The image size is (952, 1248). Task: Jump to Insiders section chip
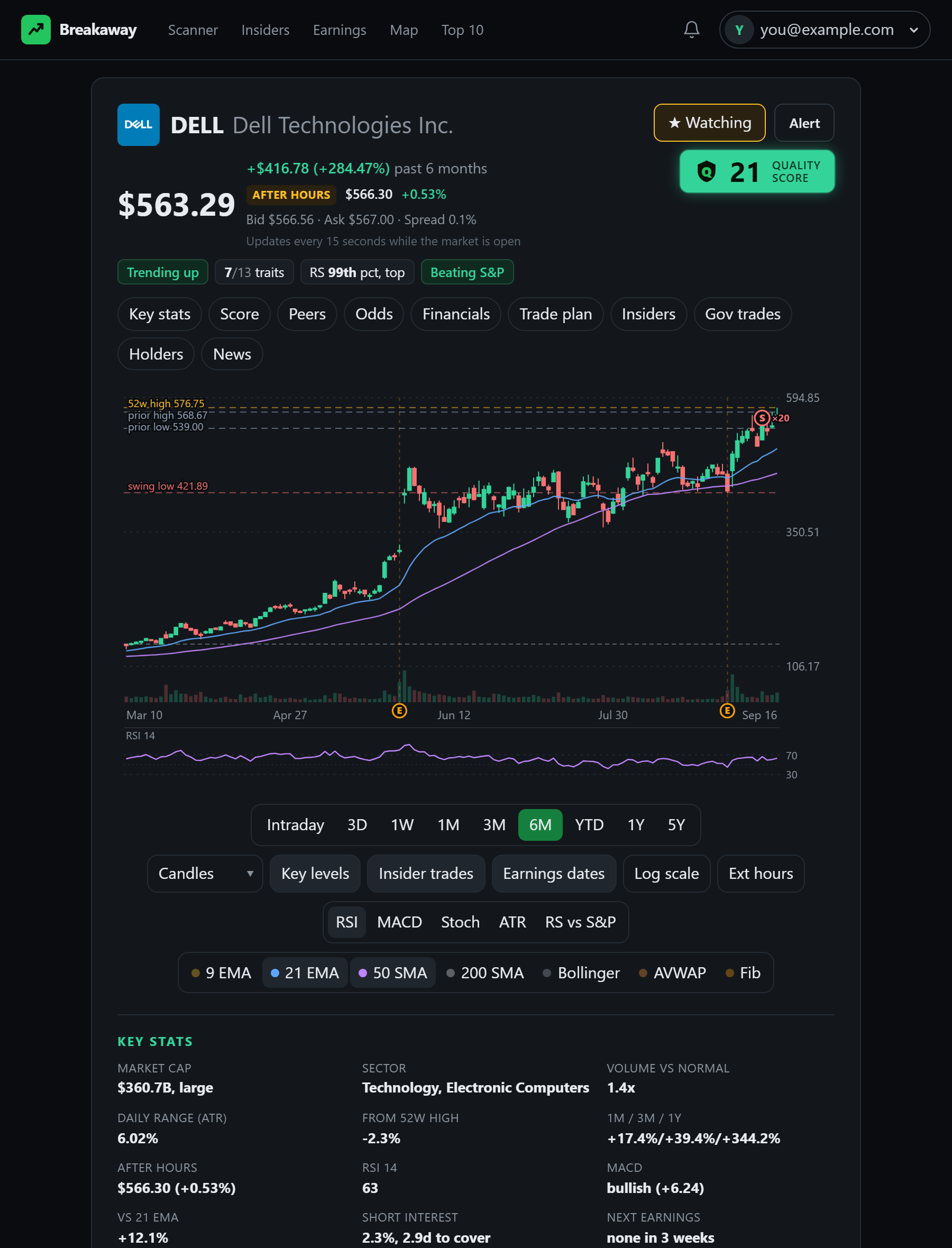648,314
